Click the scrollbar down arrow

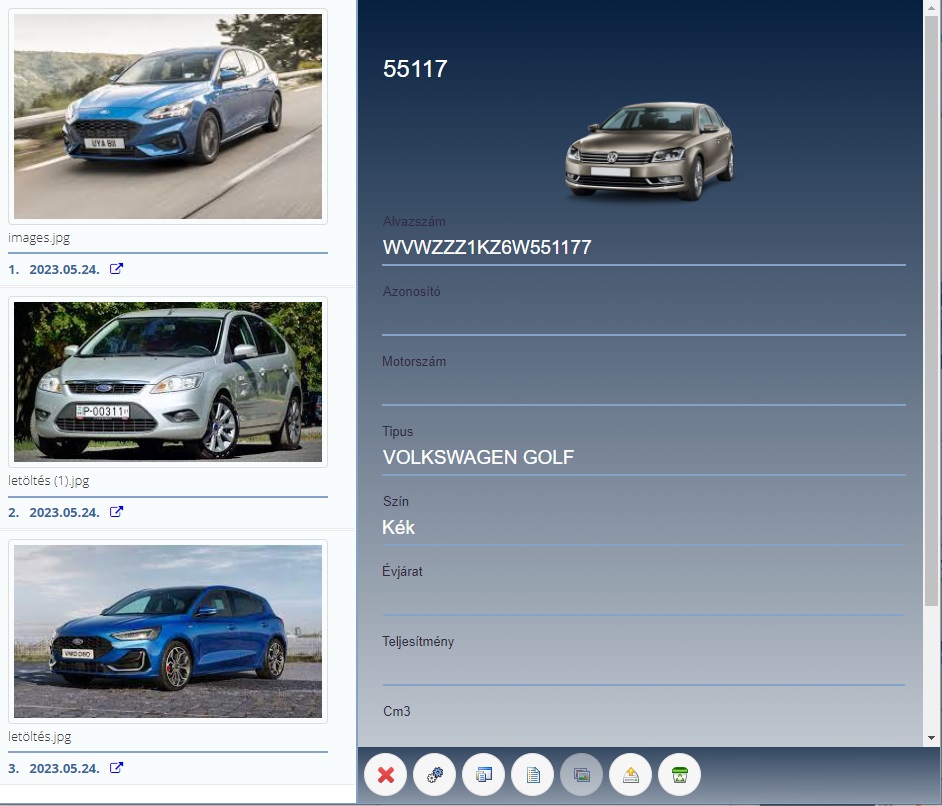(931, 738)
